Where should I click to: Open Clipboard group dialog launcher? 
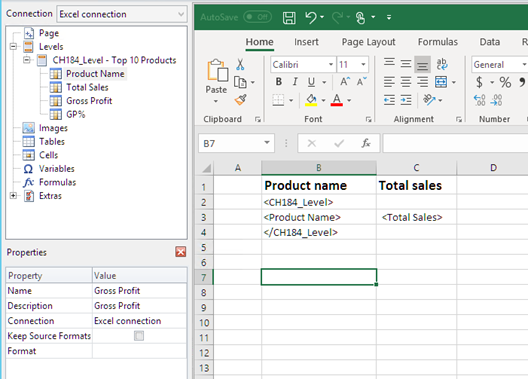[x=258, y=119]
